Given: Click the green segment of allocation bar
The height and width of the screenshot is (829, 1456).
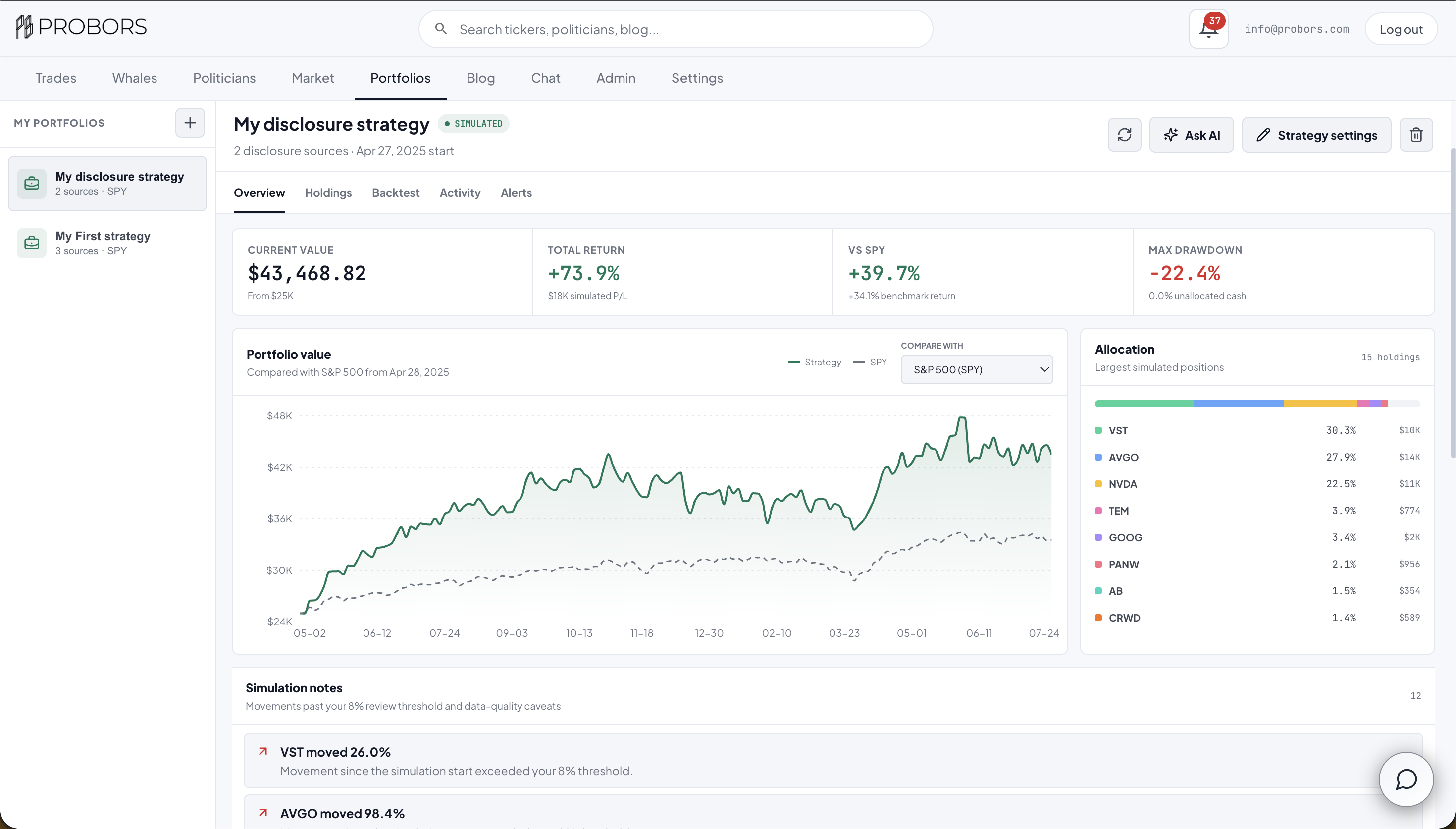Looking at the screenshot, I should coord(1144,404).
